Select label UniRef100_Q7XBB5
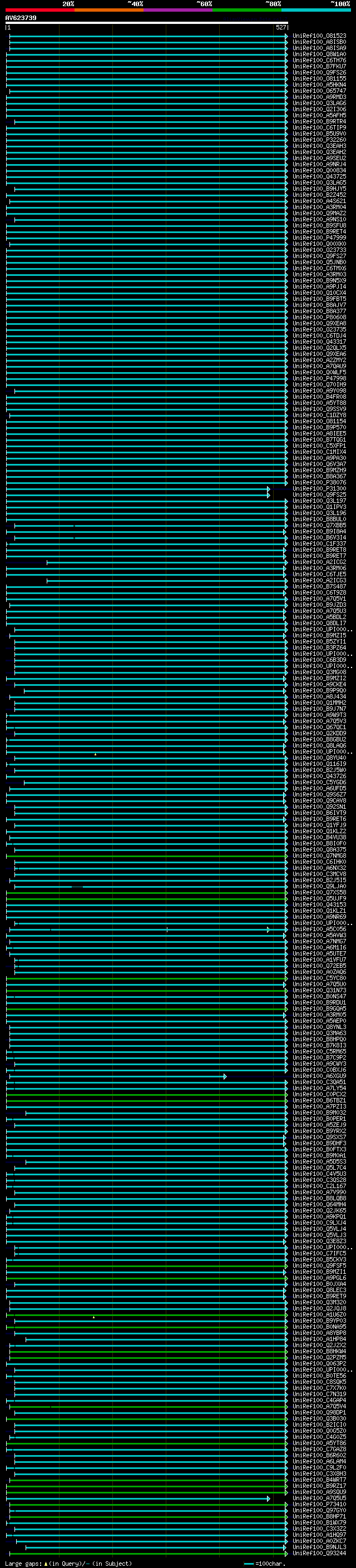Screen dimensions: 356x1568 (x=319, y=525)
